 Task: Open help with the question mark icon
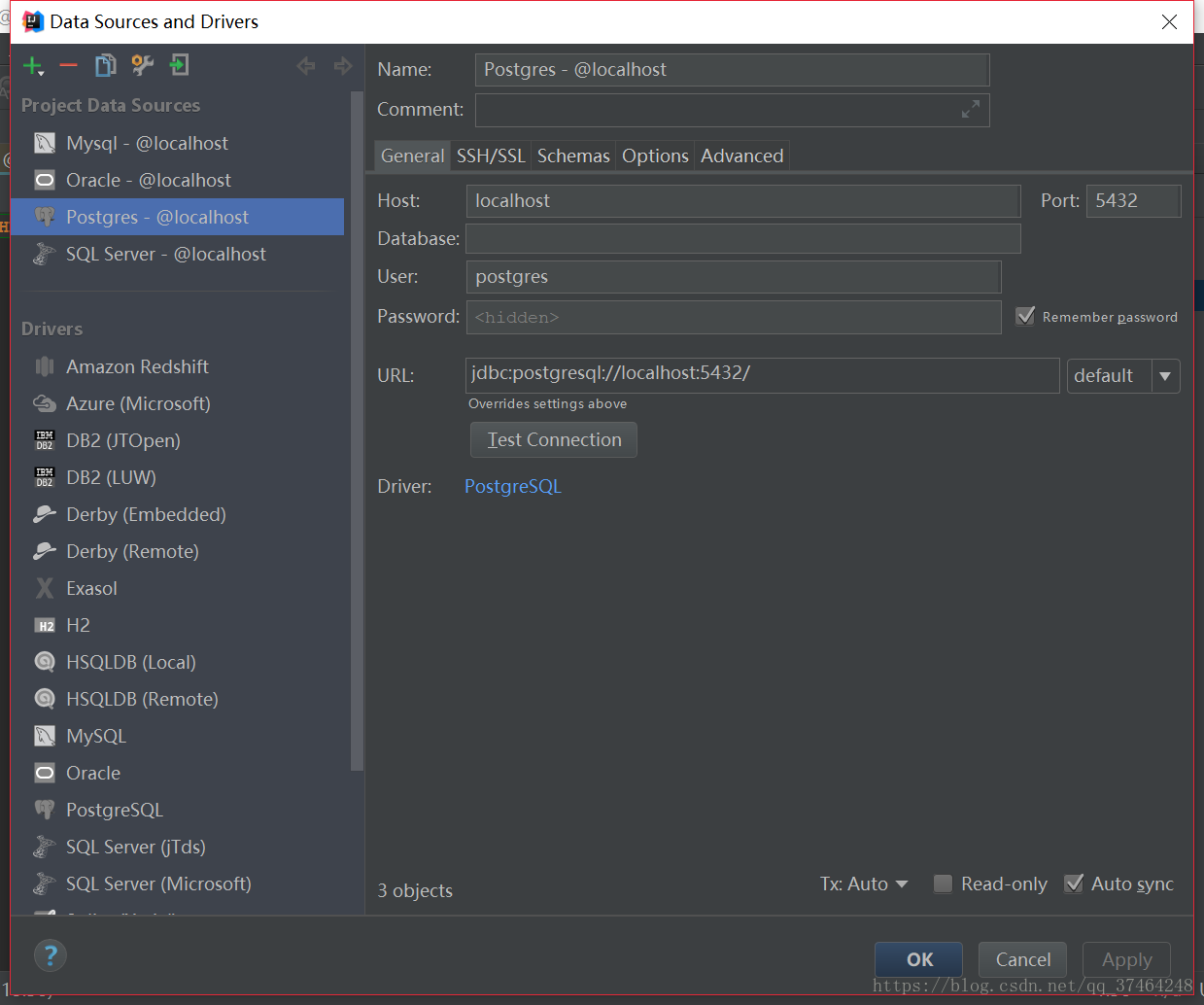click(x=51, y=955)
